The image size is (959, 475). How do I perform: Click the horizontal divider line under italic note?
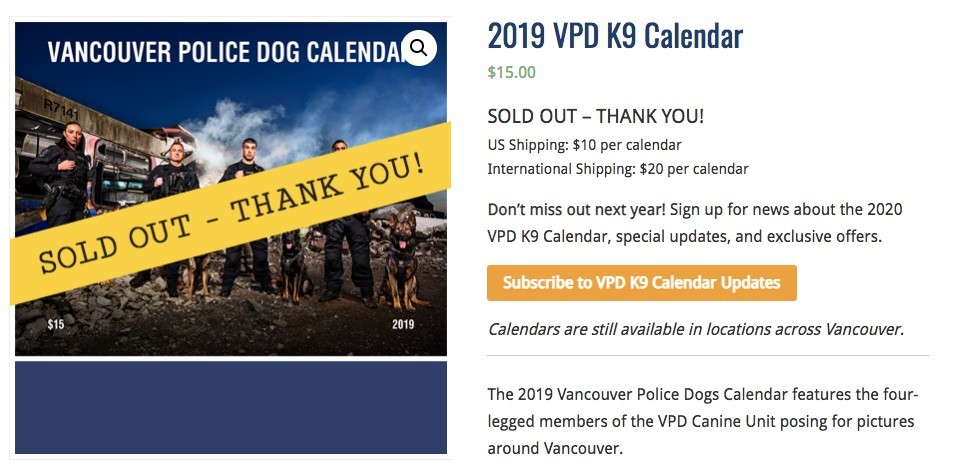pyautogui.click(x=707, y=356)
